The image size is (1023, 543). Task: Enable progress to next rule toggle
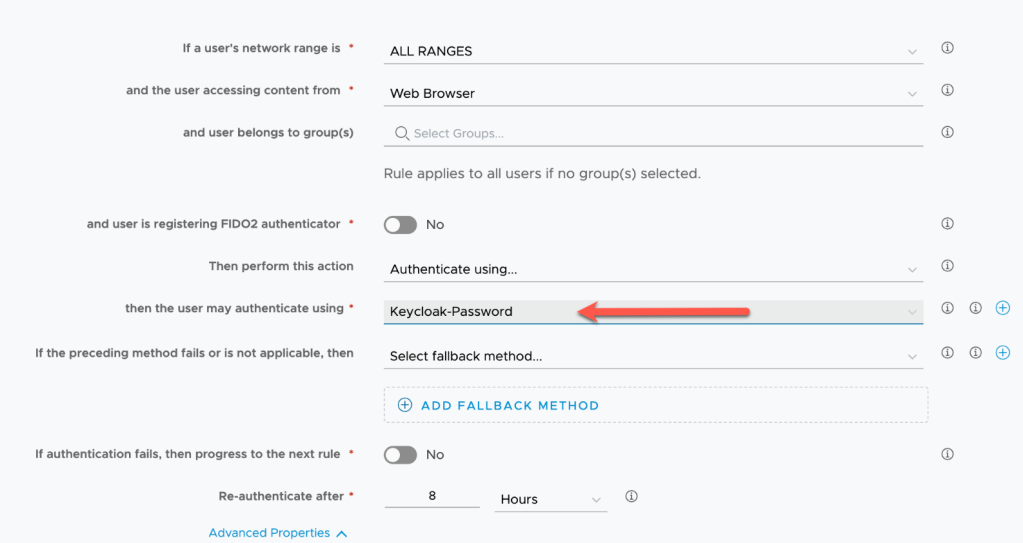400,455
